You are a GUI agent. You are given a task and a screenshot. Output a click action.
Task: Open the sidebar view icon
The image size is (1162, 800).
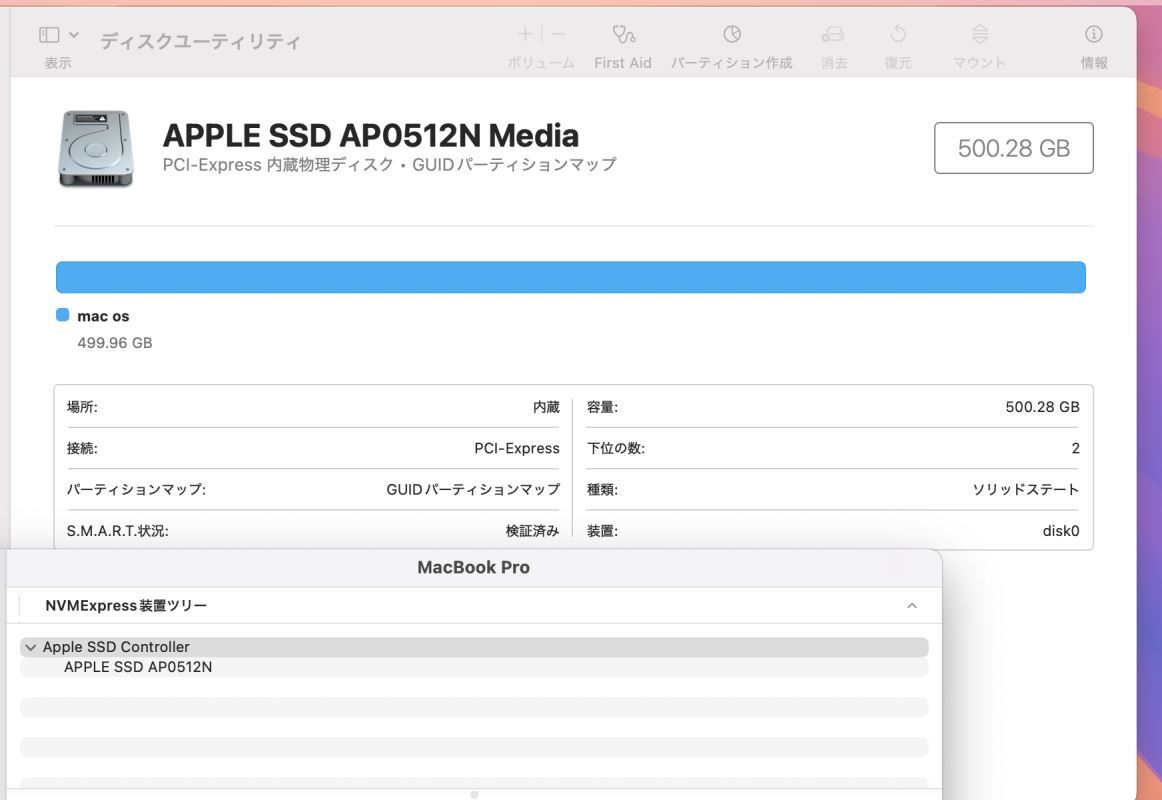pyautogui.click(x=49, y=35)
